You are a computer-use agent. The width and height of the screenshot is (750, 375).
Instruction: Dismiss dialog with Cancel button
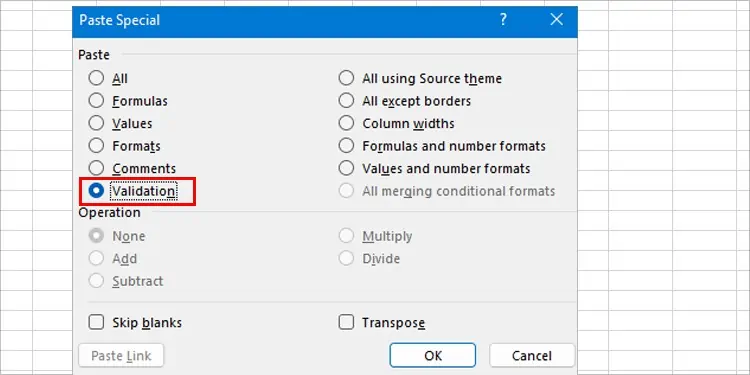(531, 355)
